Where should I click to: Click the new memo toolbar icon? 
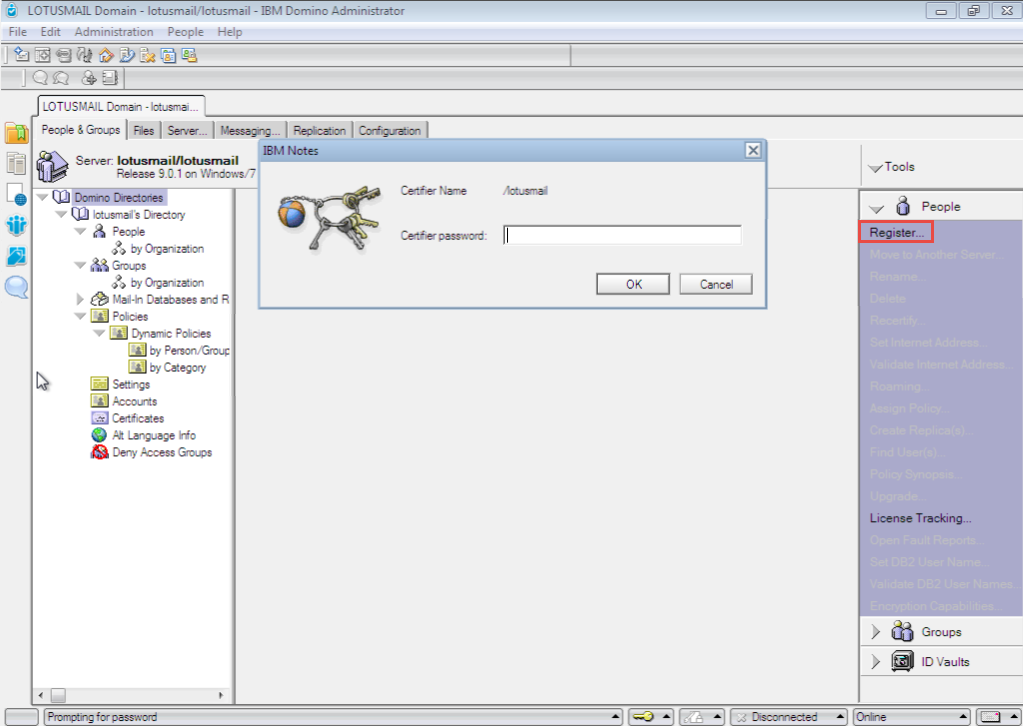(x=22, y=55)
